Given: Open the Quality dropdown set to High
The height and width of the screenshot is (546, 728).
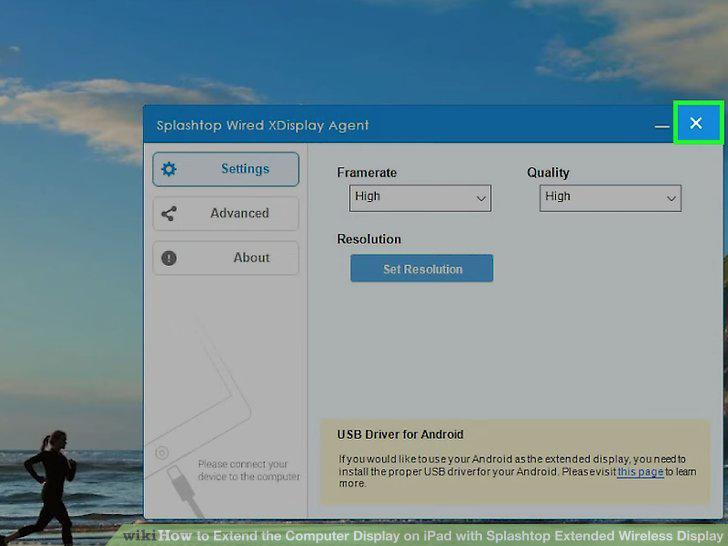Looking at the screenshot, I should (610, 198).
